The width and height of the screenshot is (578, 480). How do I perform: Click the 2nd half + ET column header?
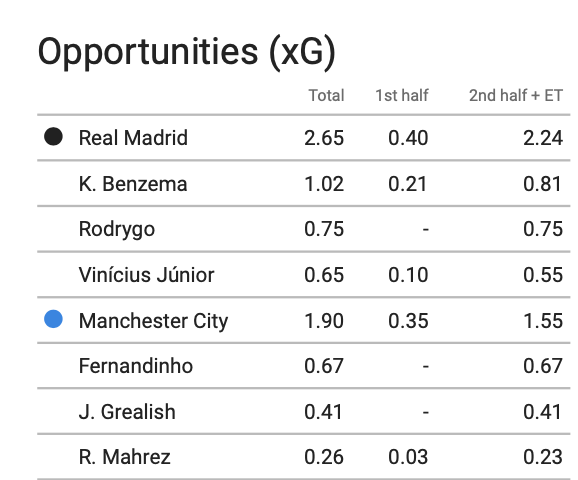click(x=516, y=95)
